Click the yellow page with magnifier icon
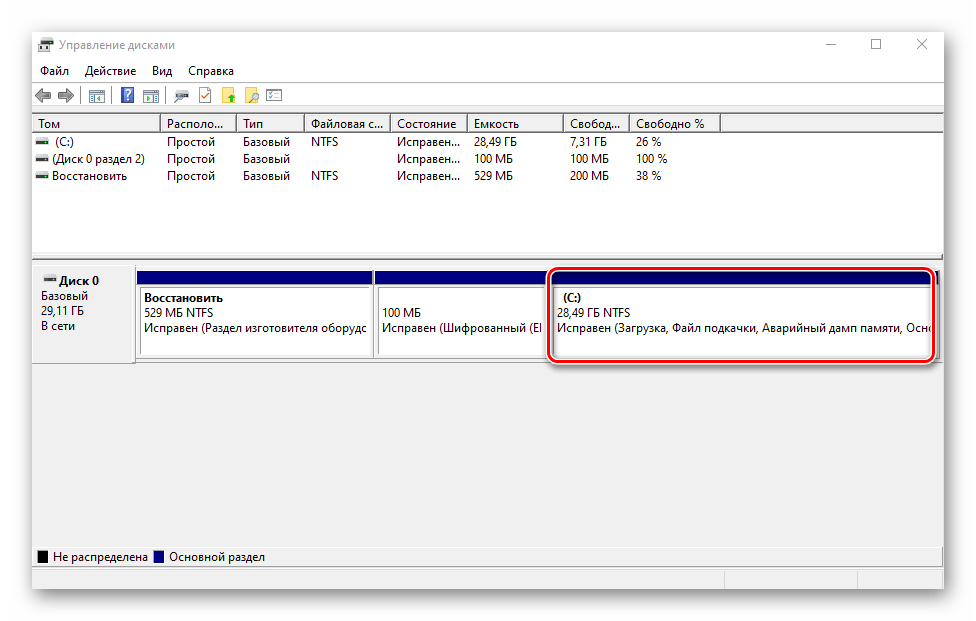The width and height of the screenshot is (976, 621). coord(252,96)
